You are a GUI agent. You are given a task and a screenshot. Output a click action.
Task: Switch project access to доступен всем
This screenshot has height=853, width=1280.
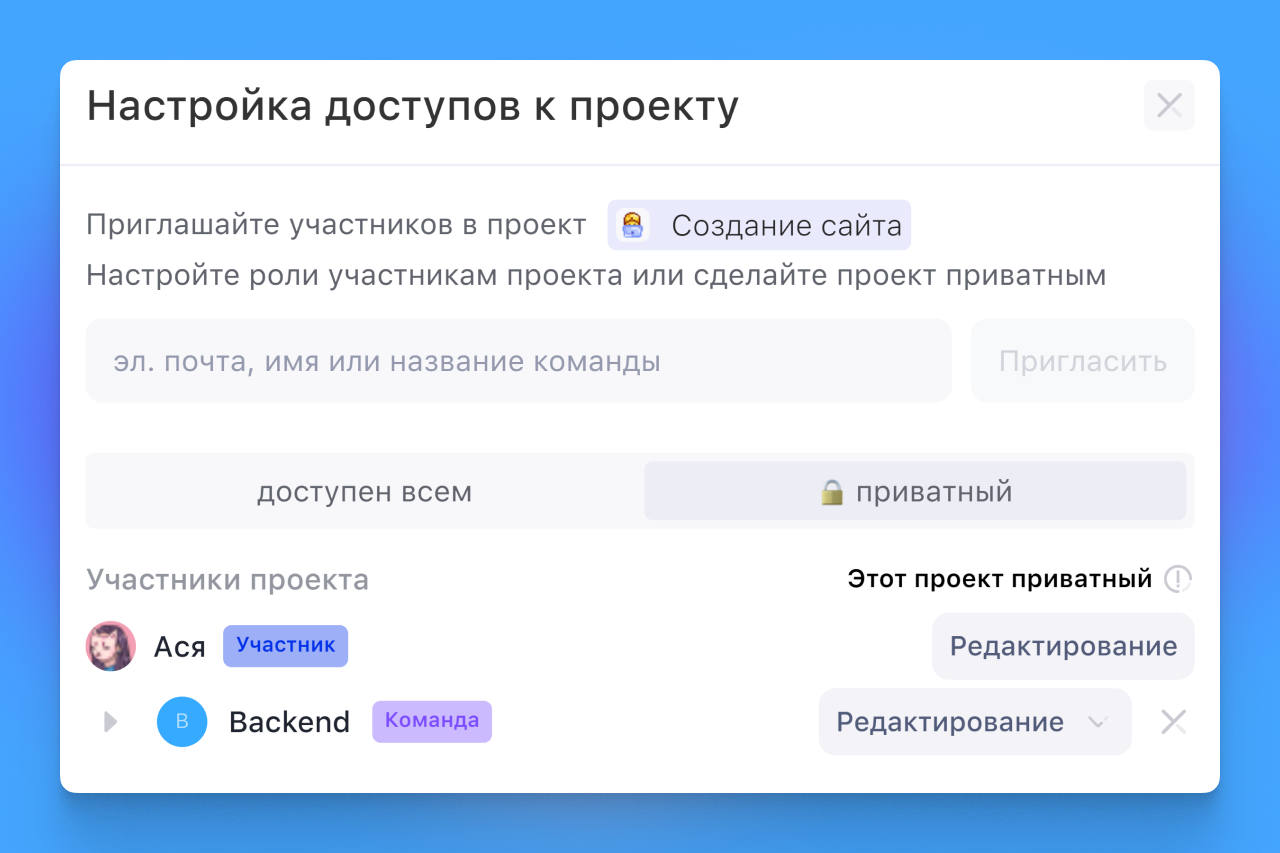point(364,492)
